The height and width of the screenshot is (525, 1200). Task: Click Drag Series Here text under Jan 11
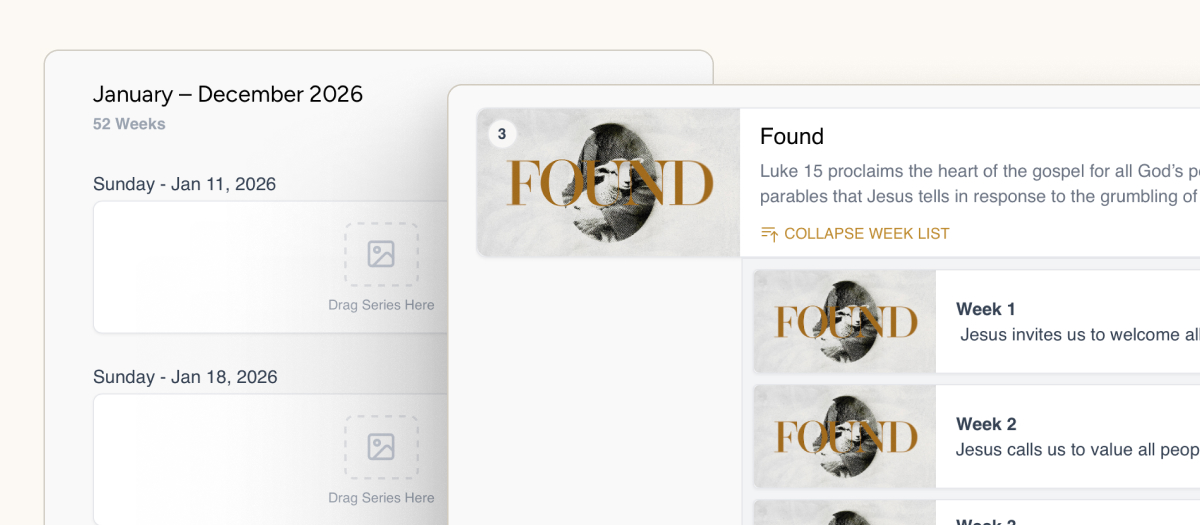(381, 305)
